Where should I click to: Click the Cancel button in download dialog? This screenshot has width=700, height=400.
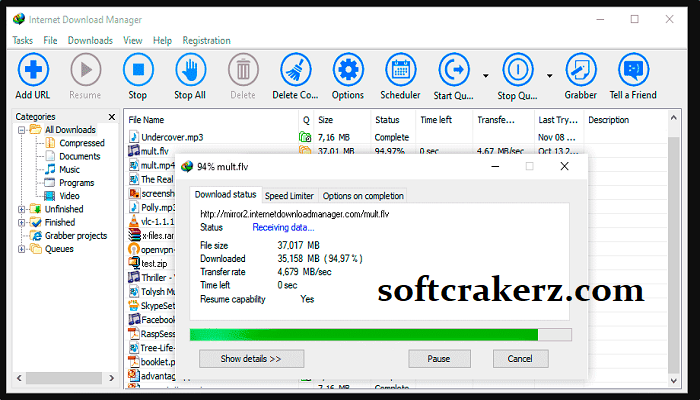(520, 359)
